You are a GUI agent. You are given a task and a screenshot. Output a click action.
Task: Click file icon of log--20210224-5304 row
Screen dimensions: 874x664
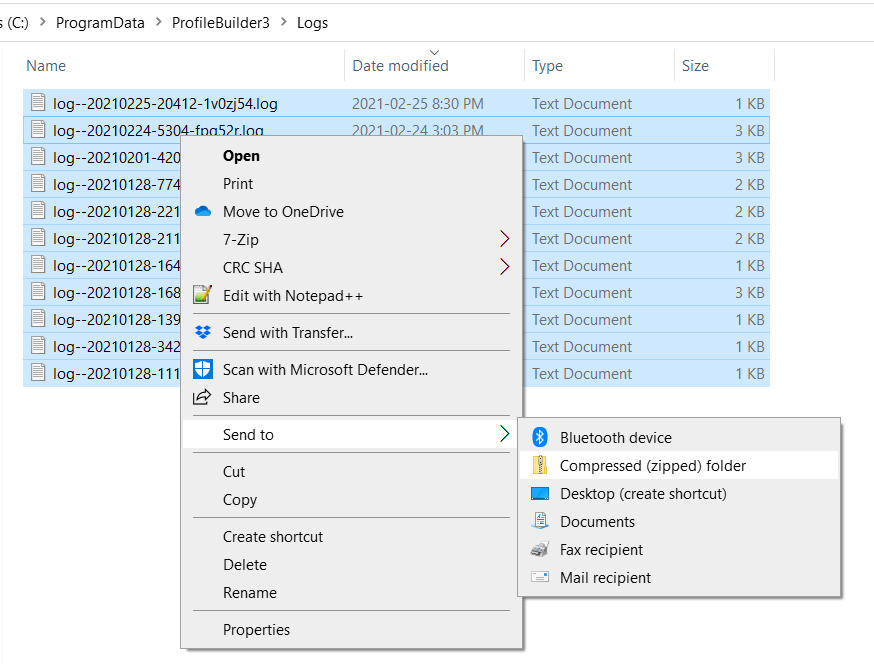[x=38, y=129]
